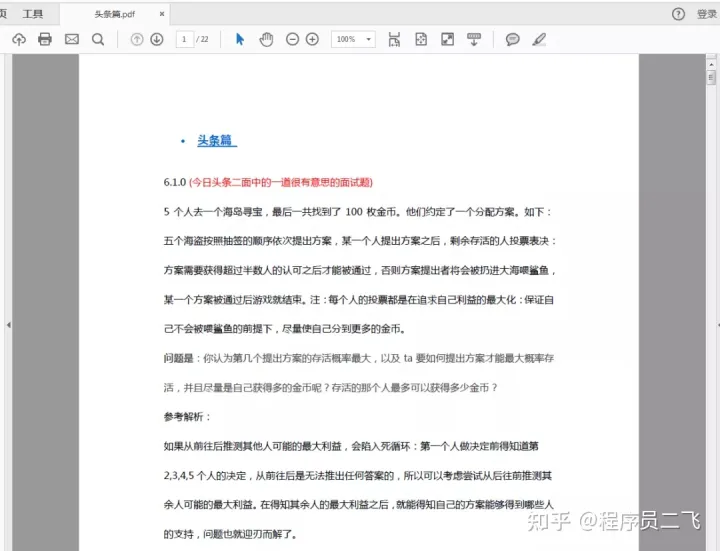The image size is (720, 551).
Task: Zoom out with minus icon
Action: click(292, 39)
